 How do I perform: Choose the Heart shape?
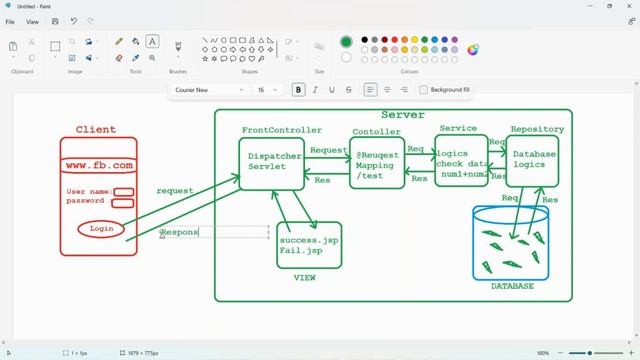click(x=252, y=59)
